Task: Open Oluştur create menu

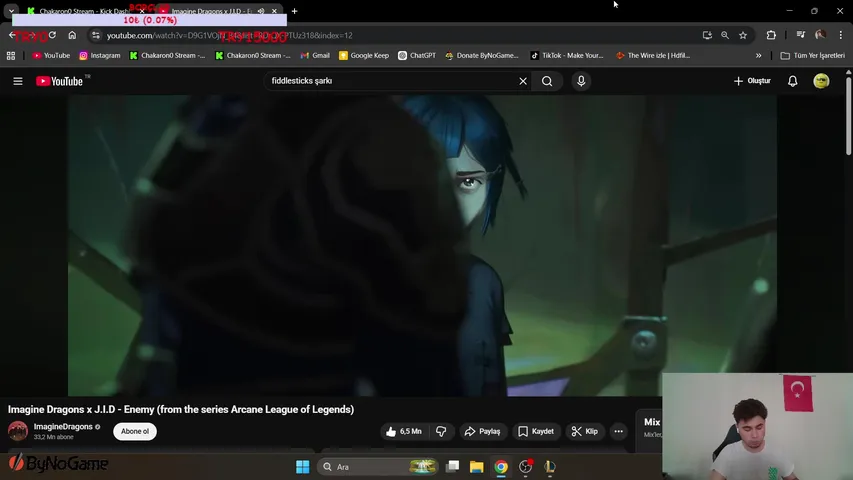Action: [x=752, y=81]
